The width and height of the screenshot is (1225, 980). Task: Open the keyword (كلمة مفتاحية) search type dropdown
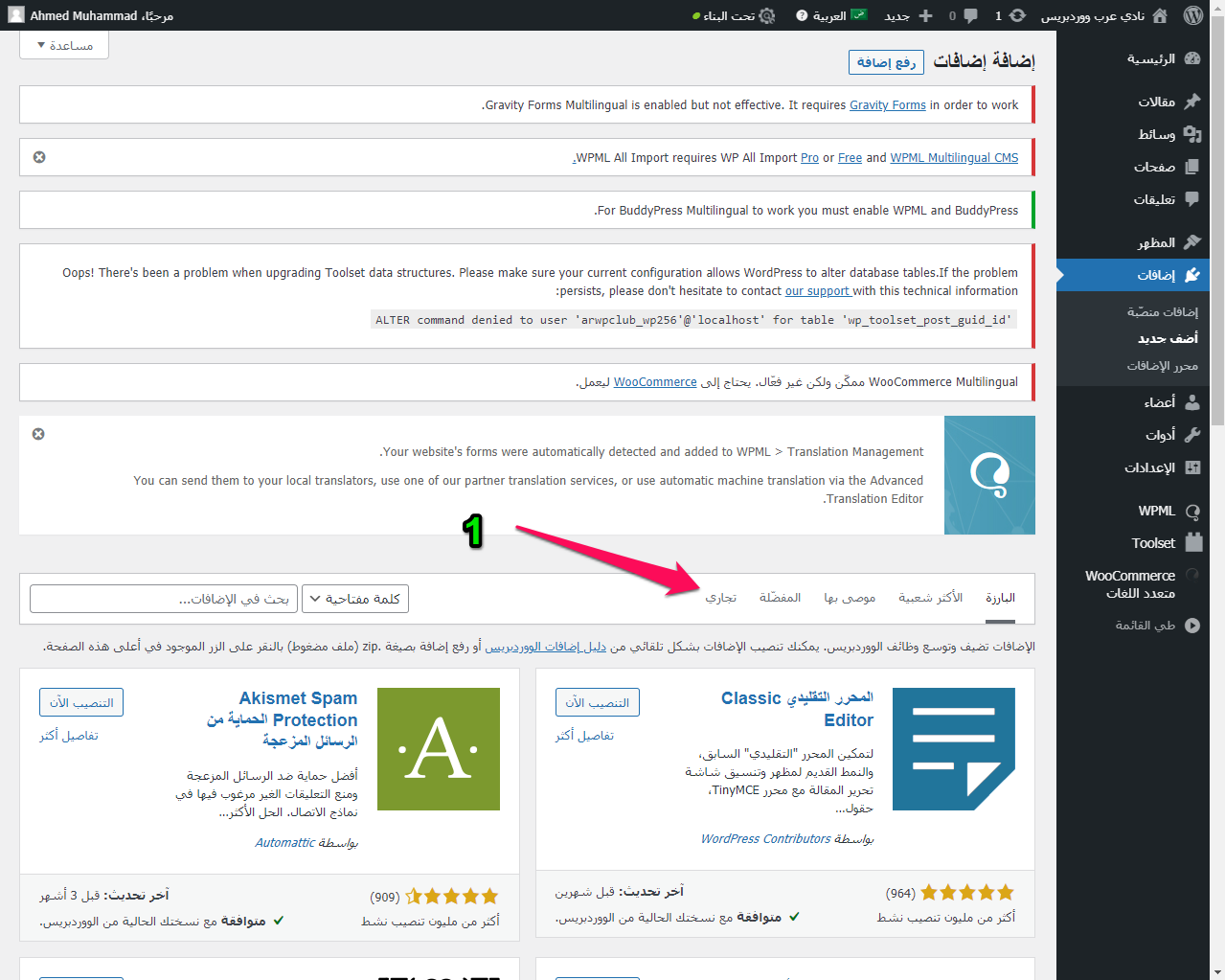[355, 599]
